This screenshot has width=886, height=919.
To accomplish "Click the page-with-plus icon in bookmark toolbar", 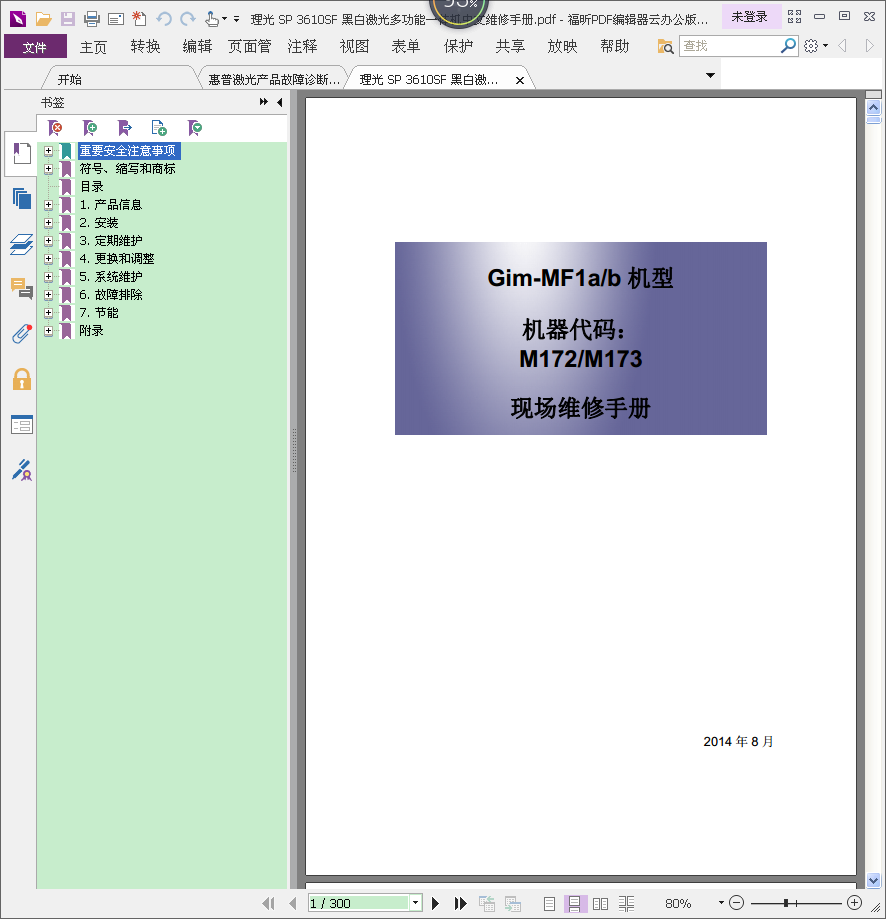I will pos(159,128).
